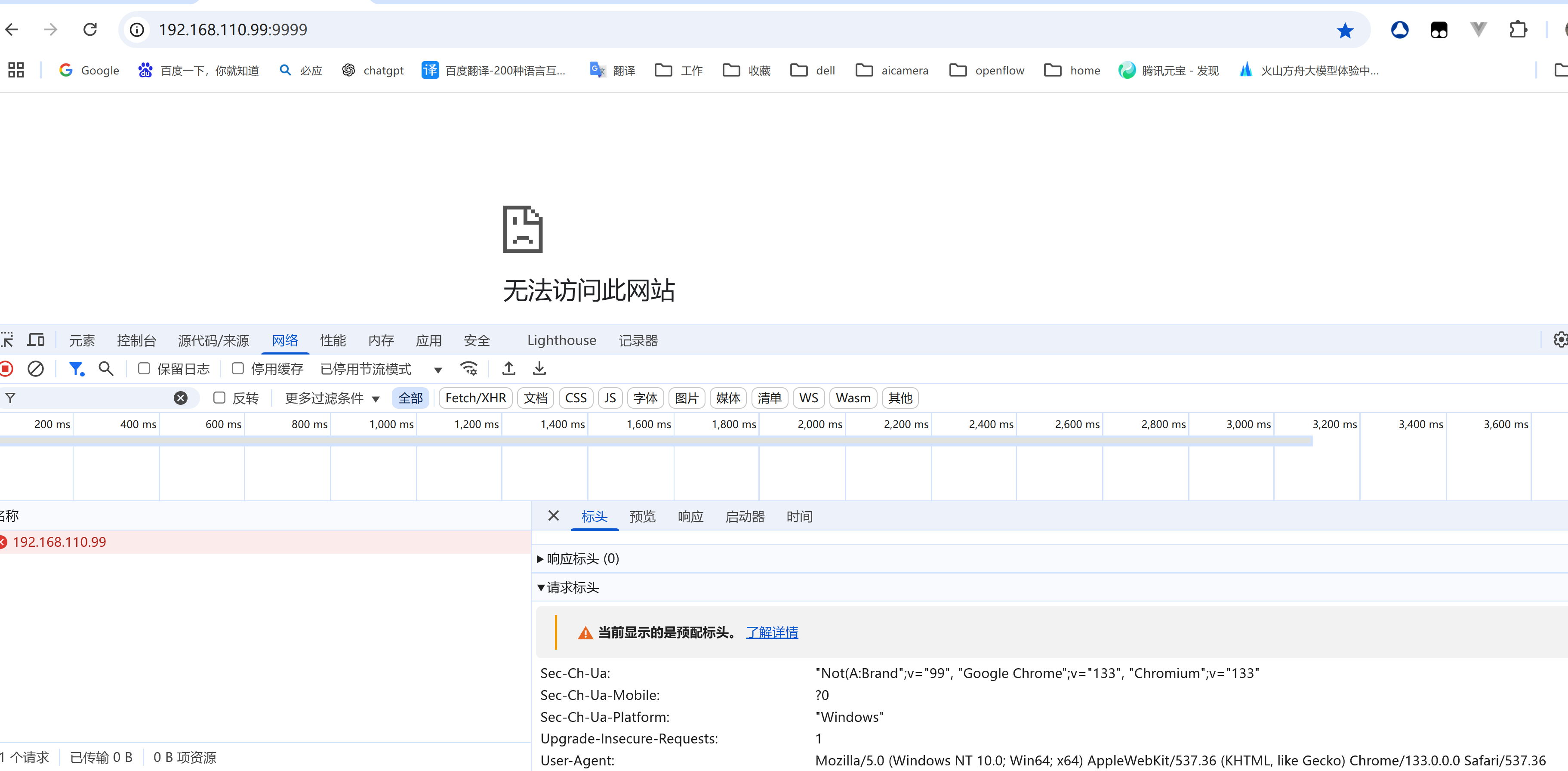The width and height of the screenshot is (1568, 771).
Task: Stop recording network log
Action: click(6, 368)
